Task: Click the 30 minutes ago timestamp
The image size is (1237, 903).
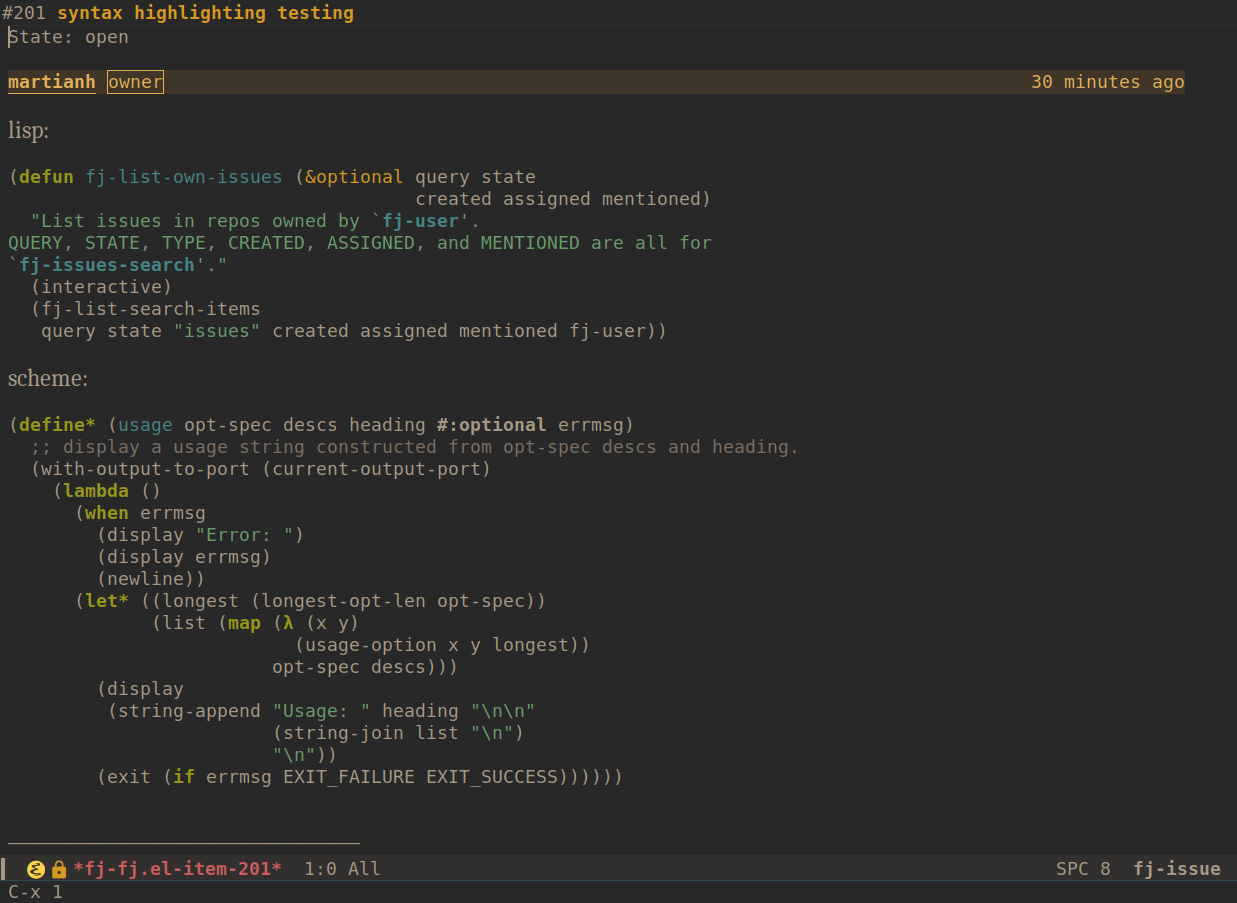Action: click(x=1107, y=81)
